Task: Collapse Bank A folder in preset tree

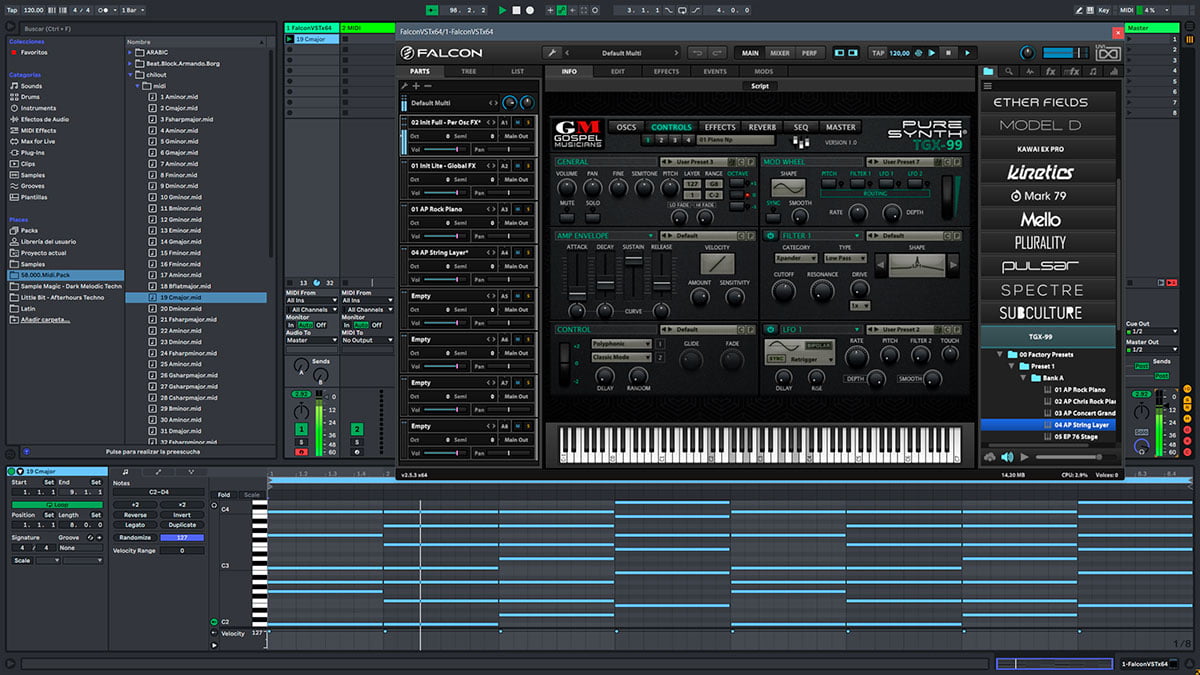Action: pos(1022,378)
